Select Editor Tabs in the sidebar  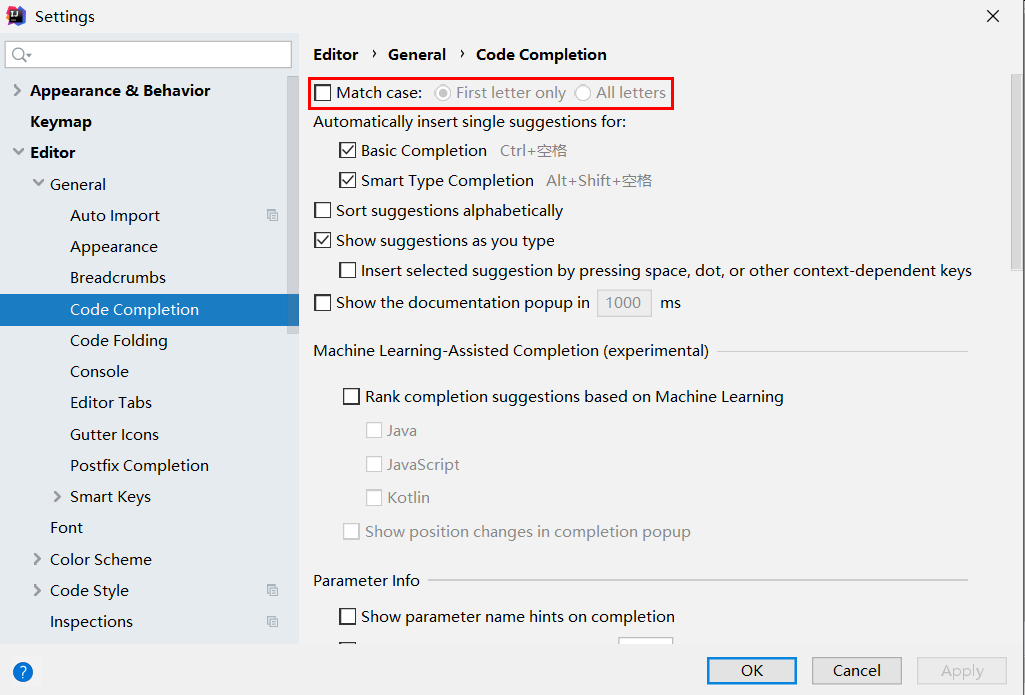(x=111, y=403)
